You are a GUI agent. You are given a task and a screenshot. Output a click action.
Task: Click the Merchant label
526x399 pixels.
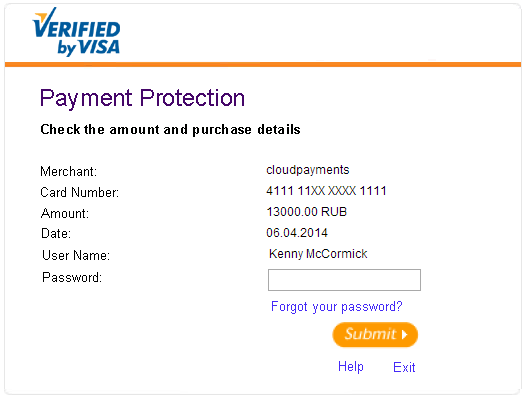pyautogui.click(x=68, y=171)
